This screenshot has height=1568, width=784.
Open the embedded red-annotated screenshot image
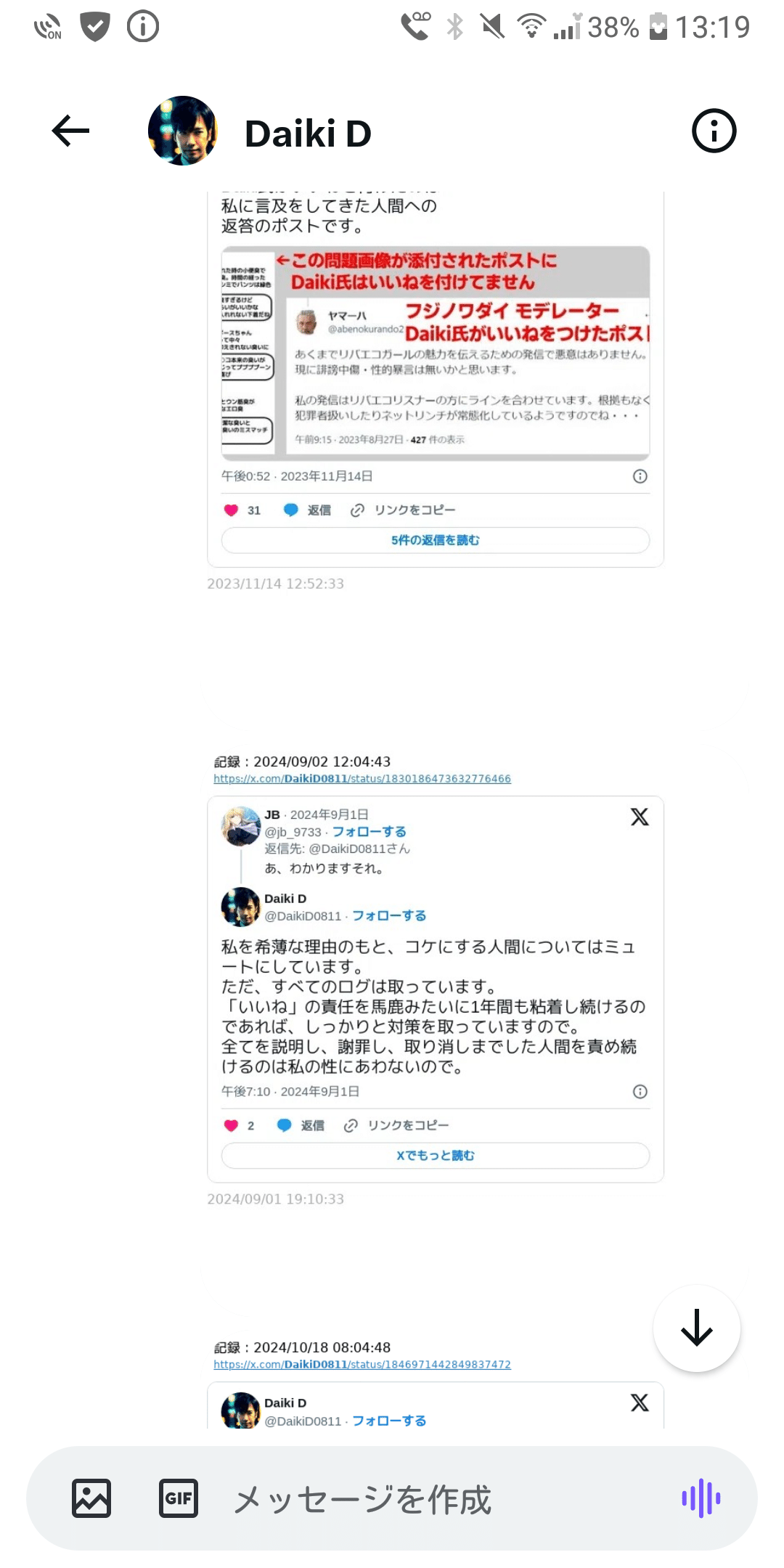tap(436, 354)
